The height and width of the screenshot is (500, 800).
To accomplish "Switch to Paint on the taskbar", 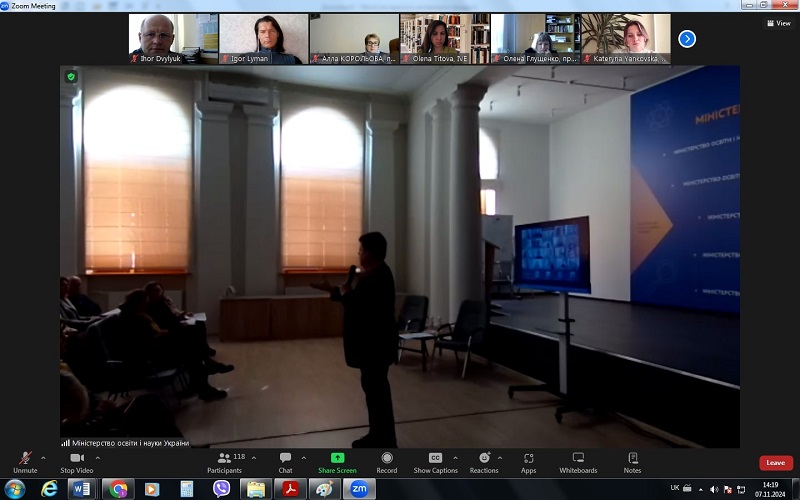I will [x=324, y=489].
